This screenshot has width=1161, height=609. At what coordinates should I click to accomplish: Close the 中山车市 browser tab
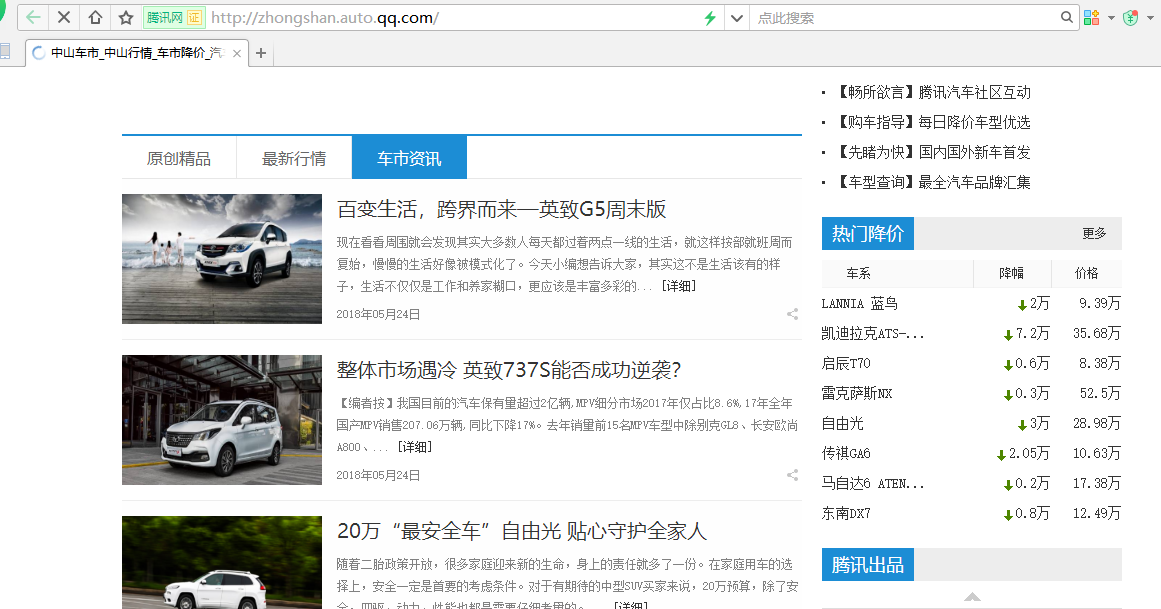(237, 53)
